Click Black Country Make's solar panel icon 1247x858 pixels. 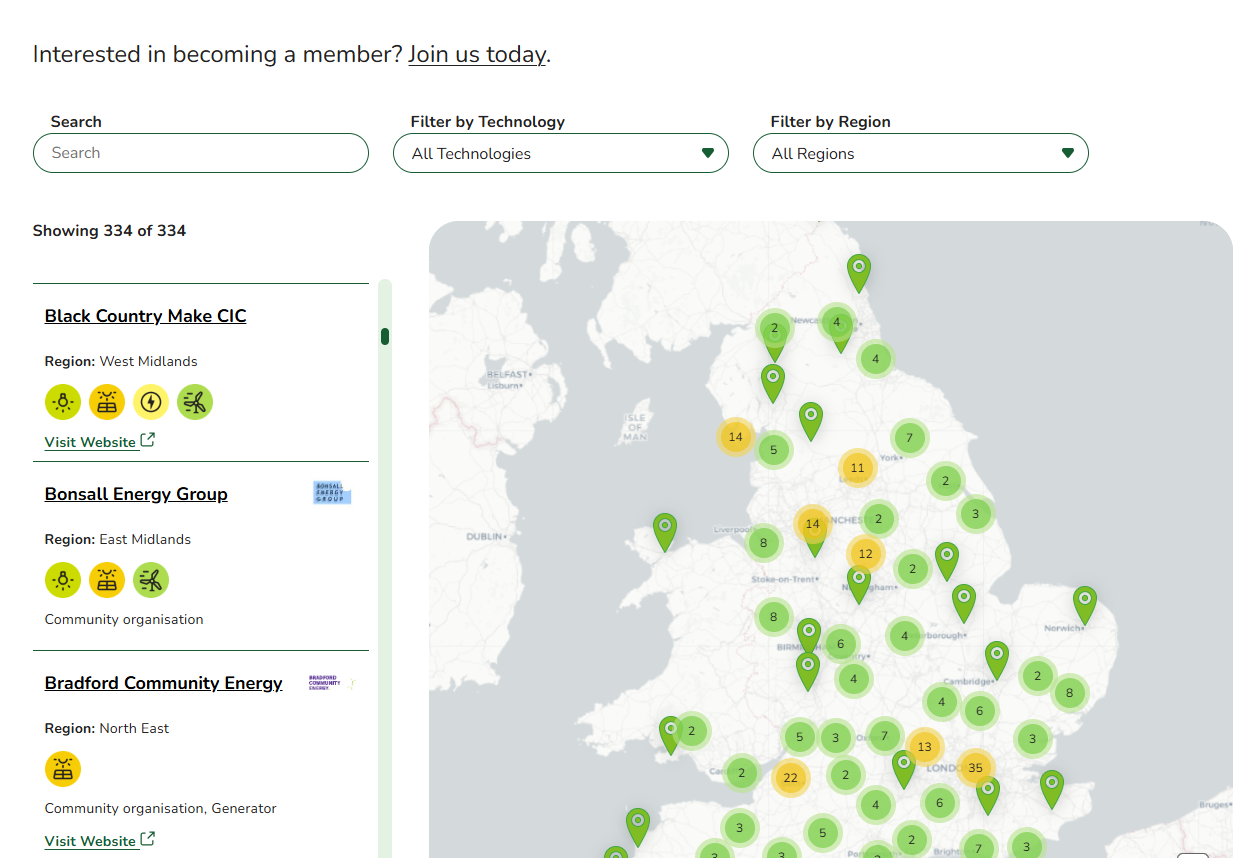(107, 402)
